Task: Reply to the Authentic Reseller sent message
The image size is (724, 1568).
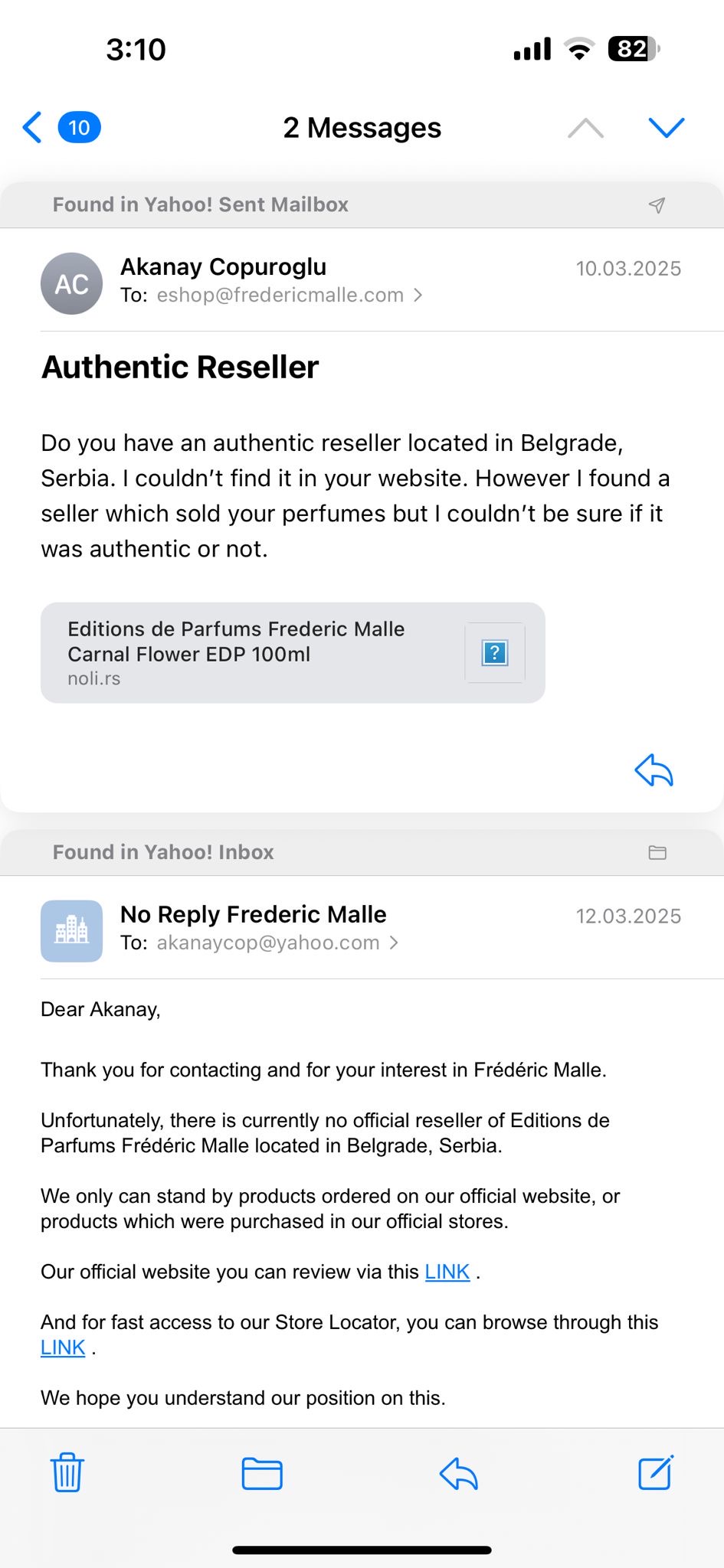Action: (x=654, y=770)
